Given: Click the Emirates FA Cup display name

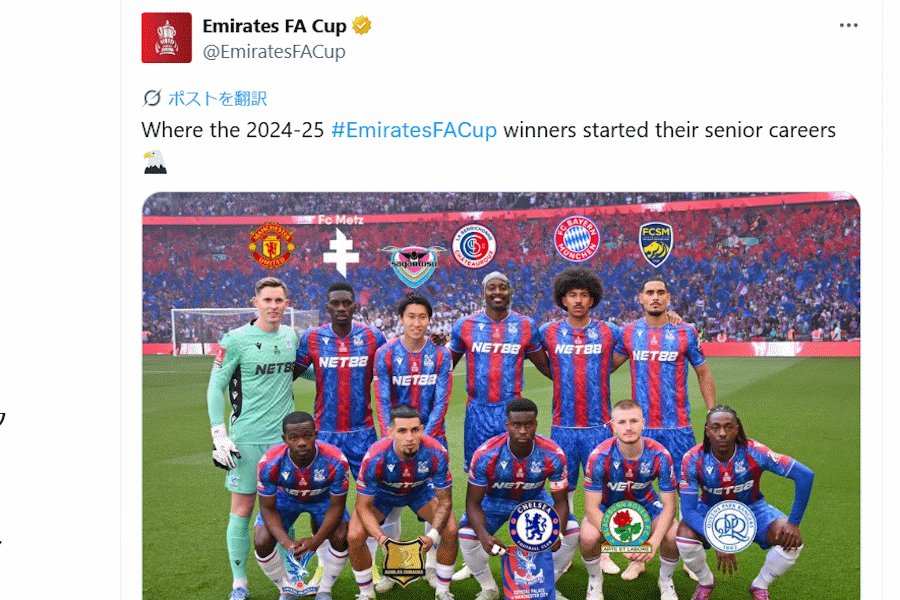Looking at the screenshot, I should coord(275,26).
